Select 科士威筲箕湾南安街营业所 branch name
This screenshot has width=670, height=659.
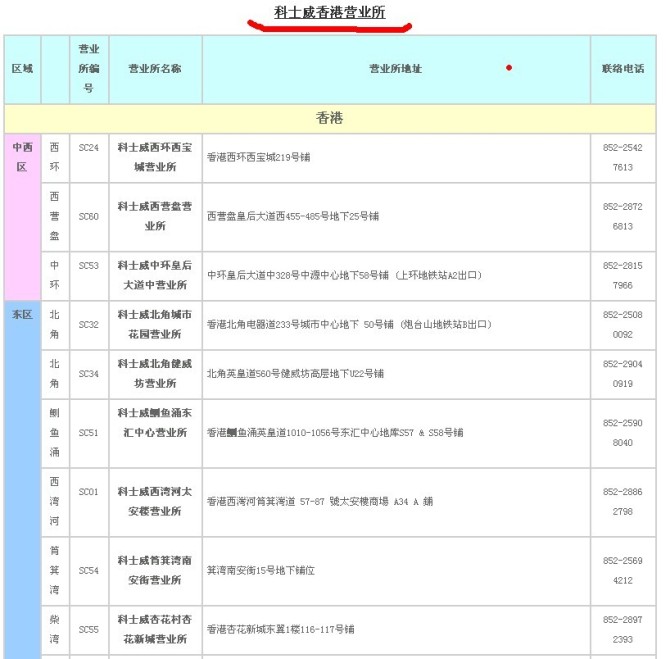coord(155,571)
